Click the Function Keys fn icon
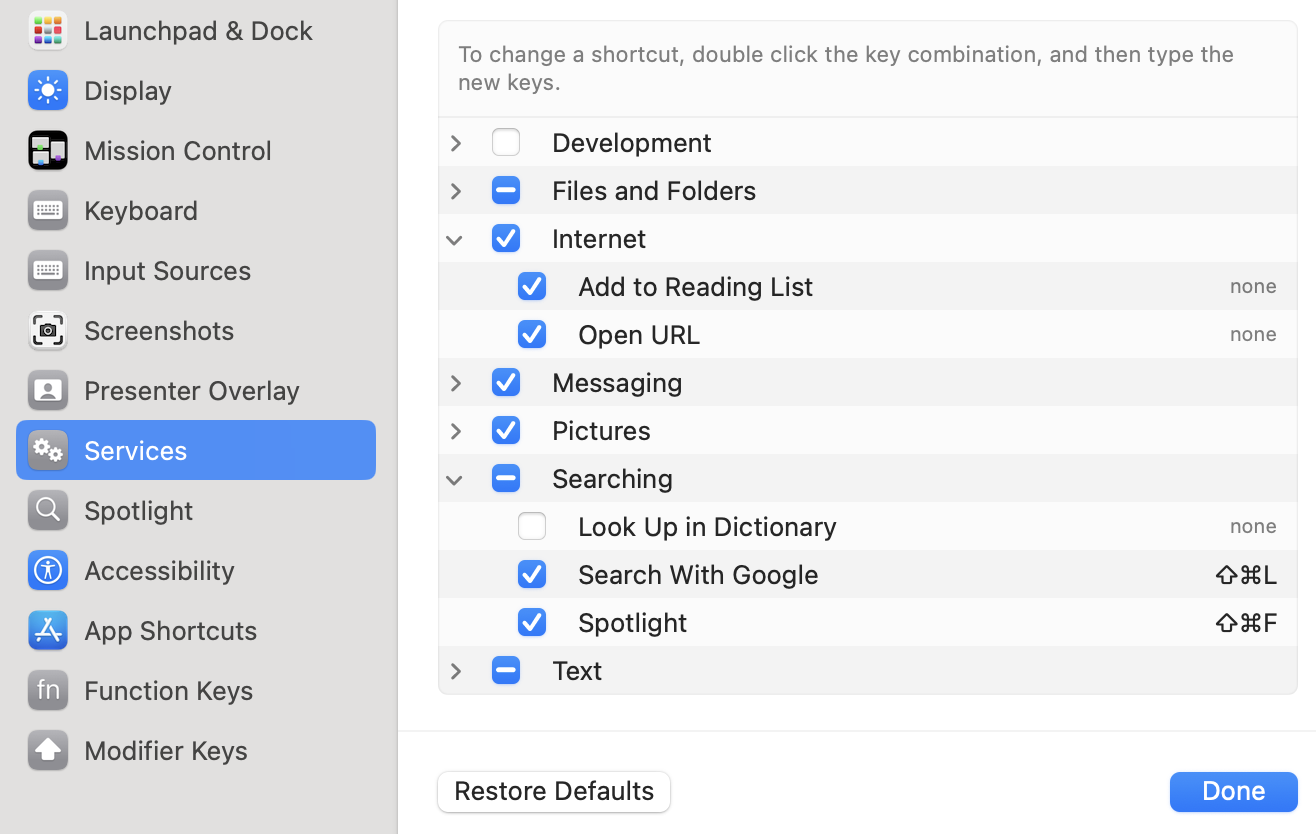This screenshot has width=1316, height=834. coord(47,690)
